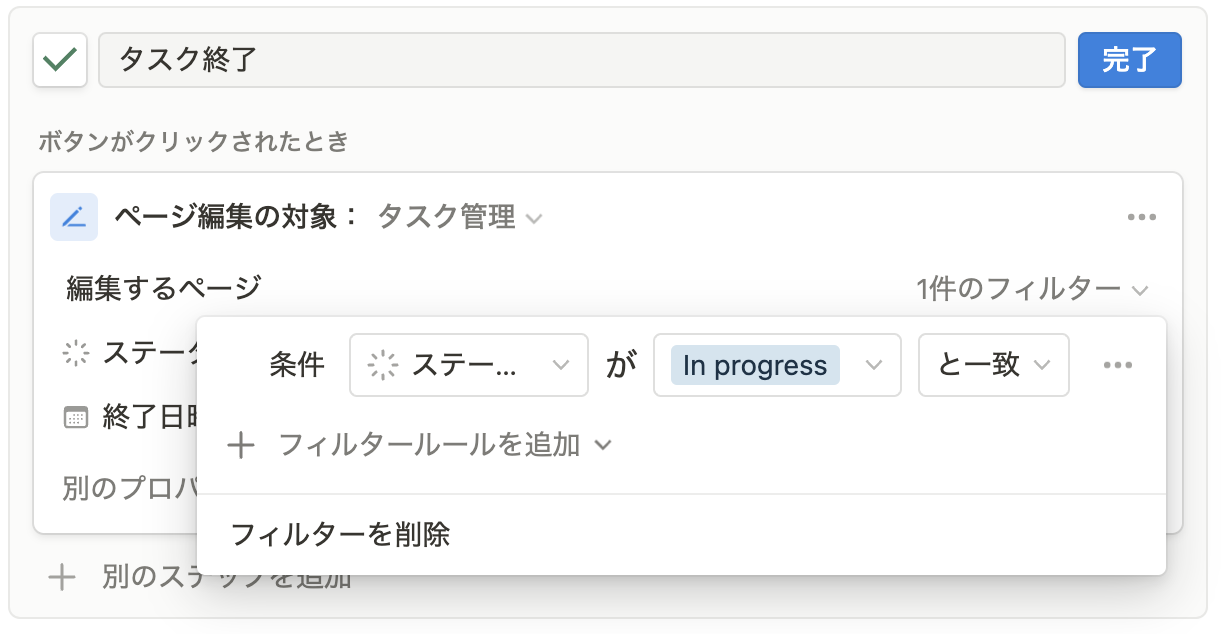Click the plus icon for 別のステップを追加
The height and width of the screenshot is (634, 1222).
tap(62, 577)
